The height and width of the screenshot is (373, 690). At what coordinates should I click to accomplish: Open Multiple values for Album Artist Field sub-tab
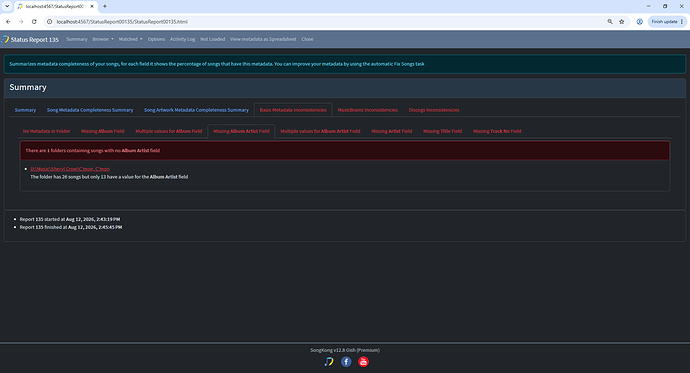point(320,131)
